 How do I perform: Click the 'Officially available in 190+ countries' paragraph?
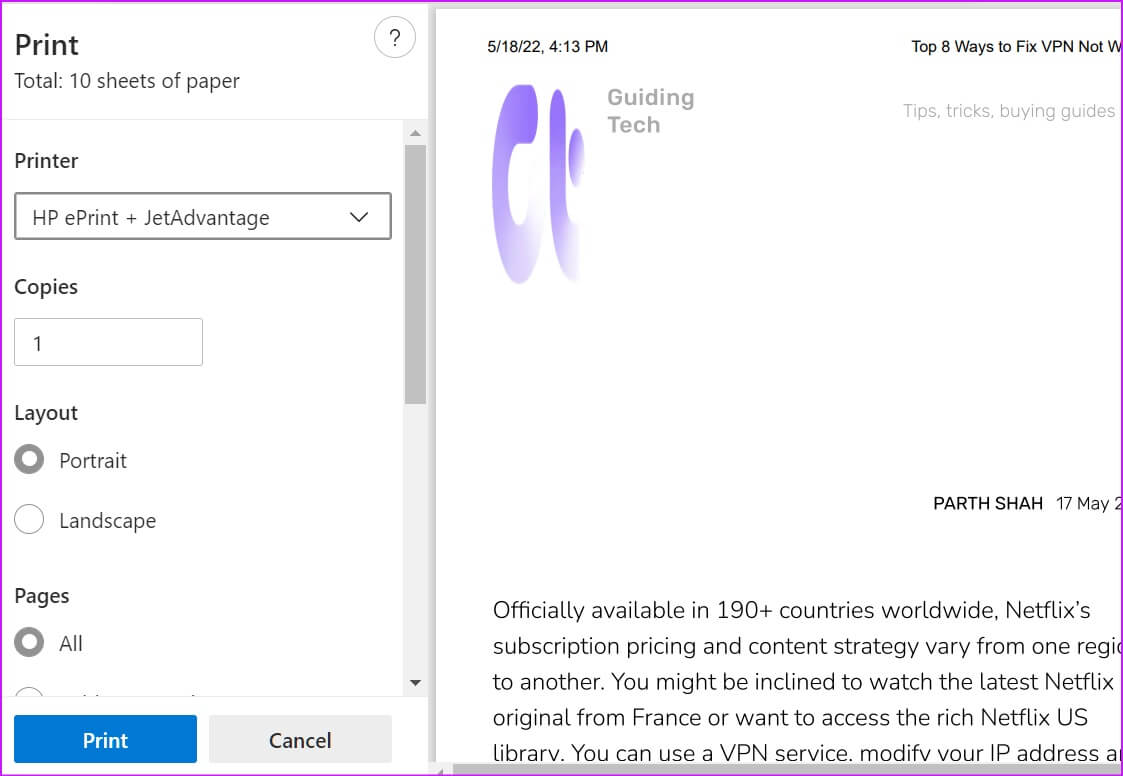click(x=806, y=681)
